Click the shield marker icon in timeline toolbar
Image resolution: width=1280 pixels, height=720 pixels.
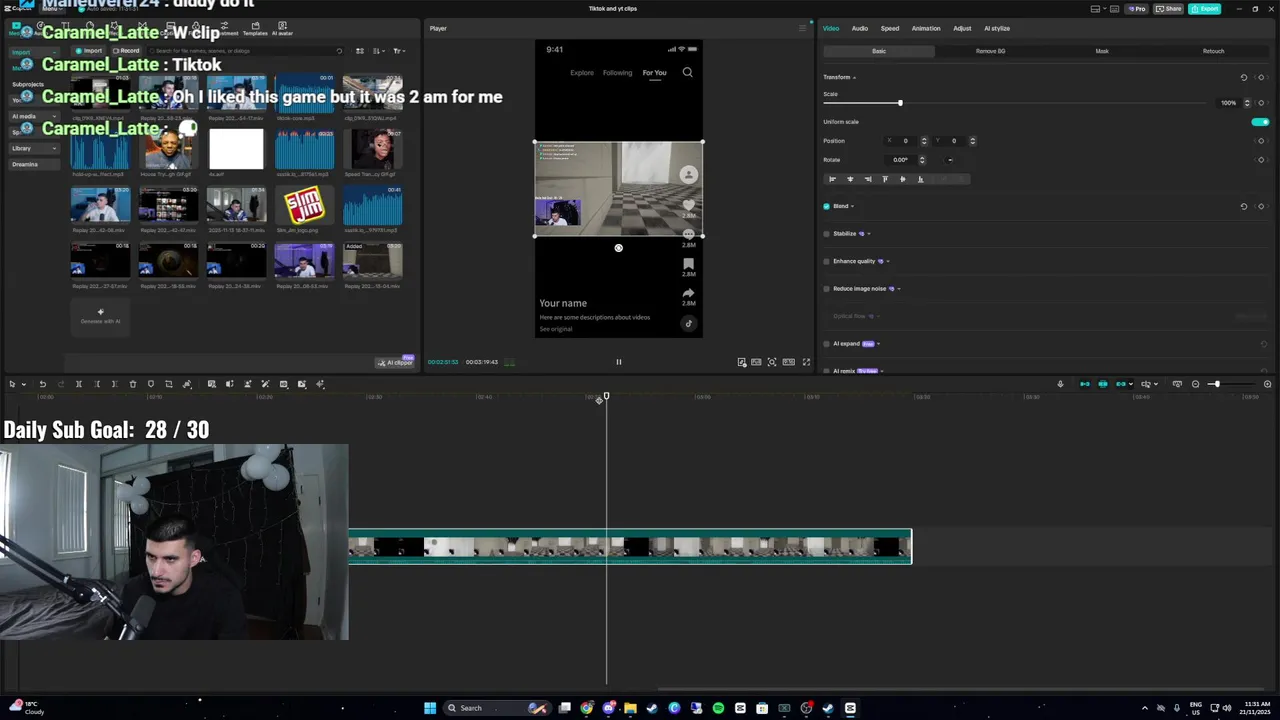[151, 384]
